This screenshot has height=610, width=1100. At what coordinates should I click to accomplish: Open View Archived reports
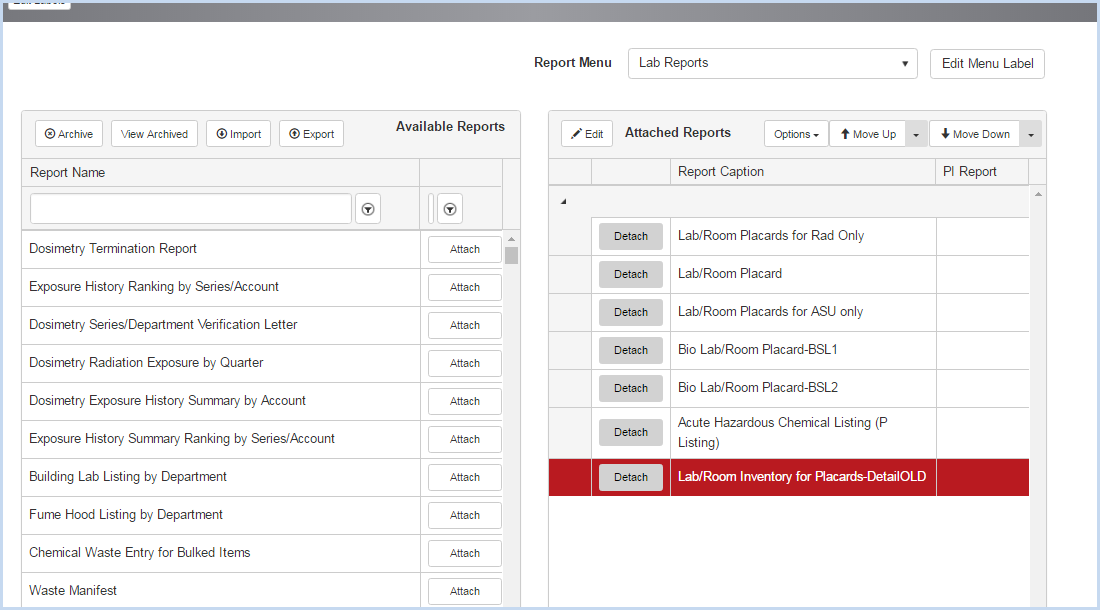click(154, 134)
